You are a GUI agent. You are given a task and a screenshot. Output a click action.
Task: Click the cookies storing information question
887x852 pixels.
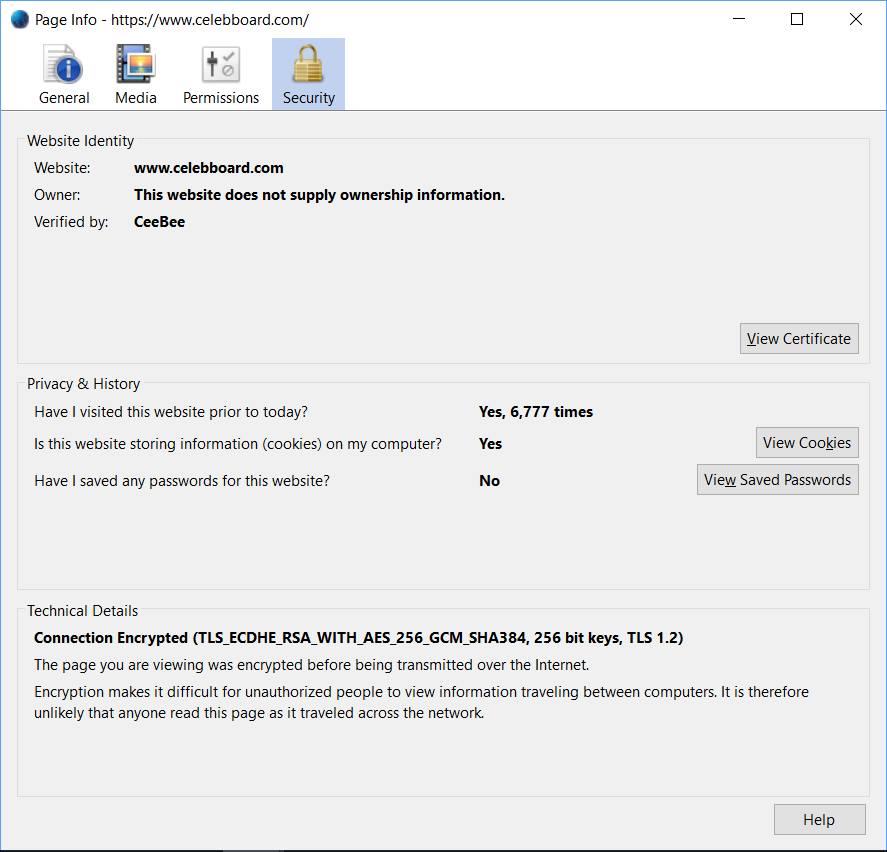(238, 444)
